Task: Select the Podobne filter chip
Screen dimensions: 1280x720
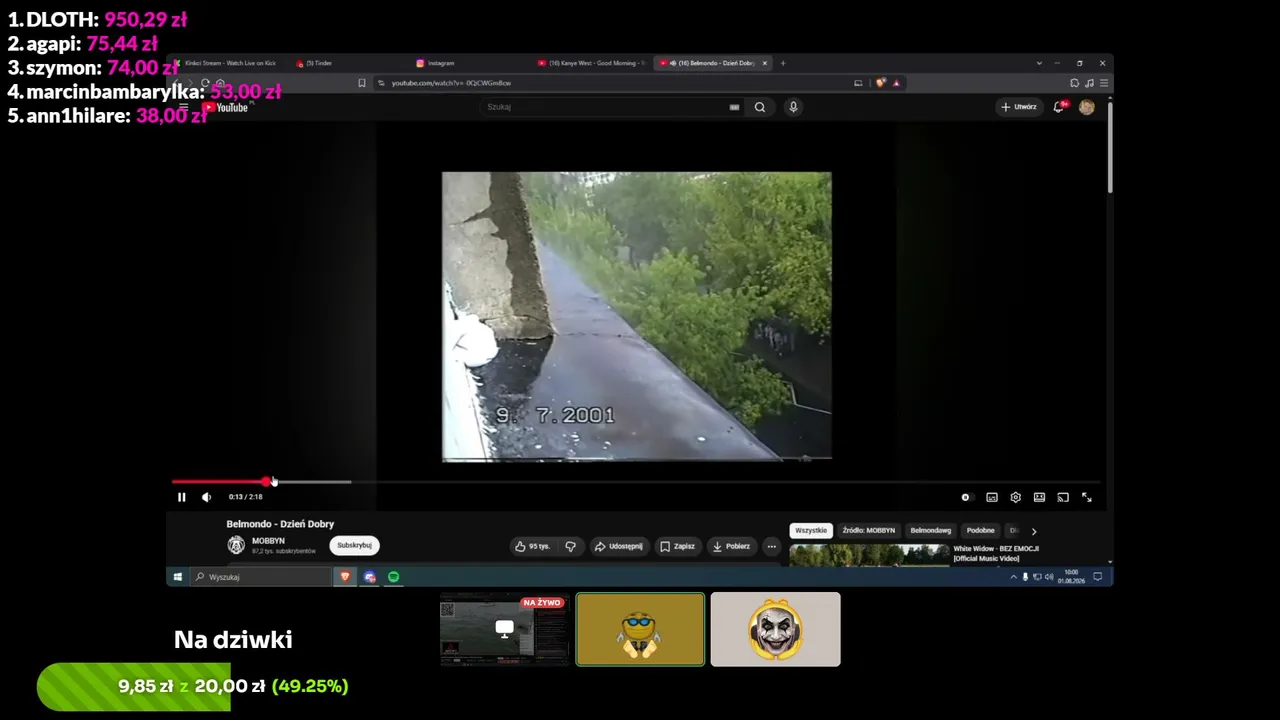Action: click(980, 530)
